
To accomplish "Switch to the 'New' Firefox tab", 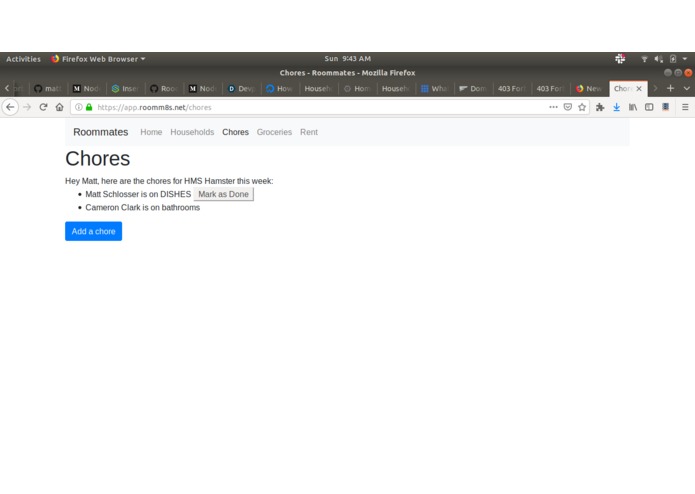I will [x=589, y=89].
